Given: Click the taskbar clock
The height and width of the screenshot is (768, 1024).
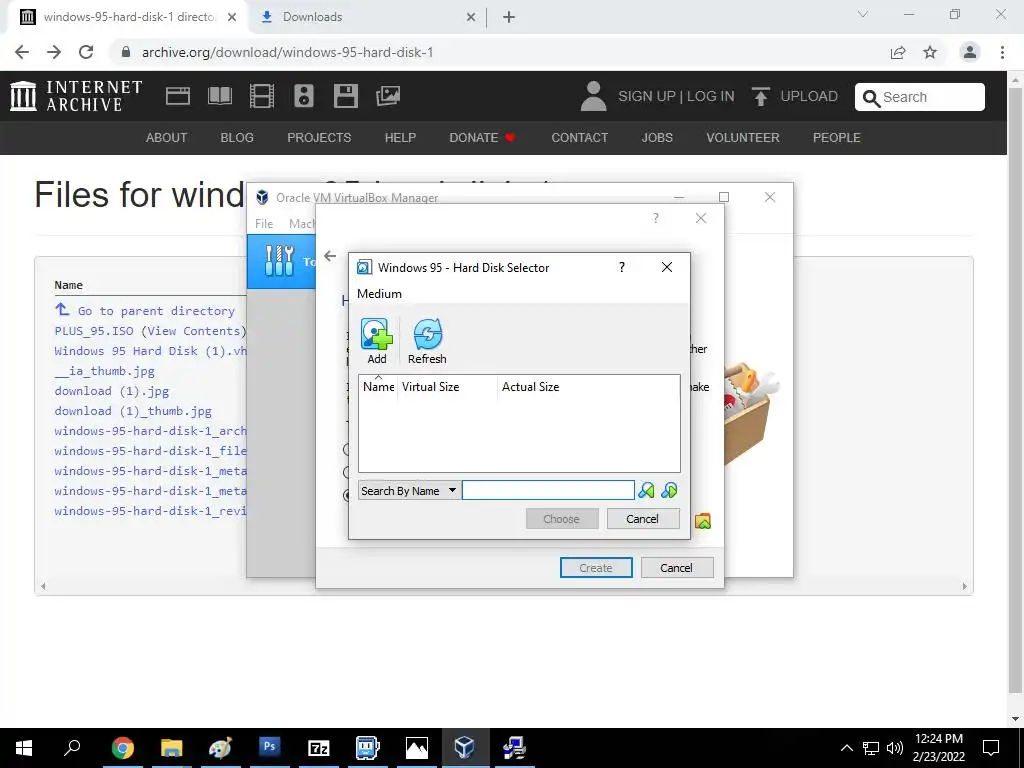Looking at the screenshot, I should [940, 748].
